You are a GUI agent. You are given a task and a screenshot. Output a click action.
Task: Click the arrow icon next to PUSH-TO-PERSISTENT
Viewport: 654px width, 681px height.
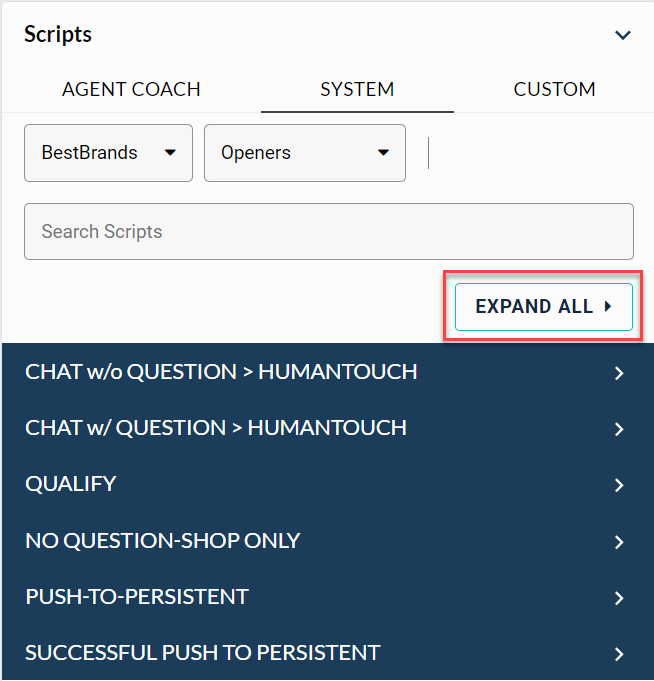click(619, 598)
